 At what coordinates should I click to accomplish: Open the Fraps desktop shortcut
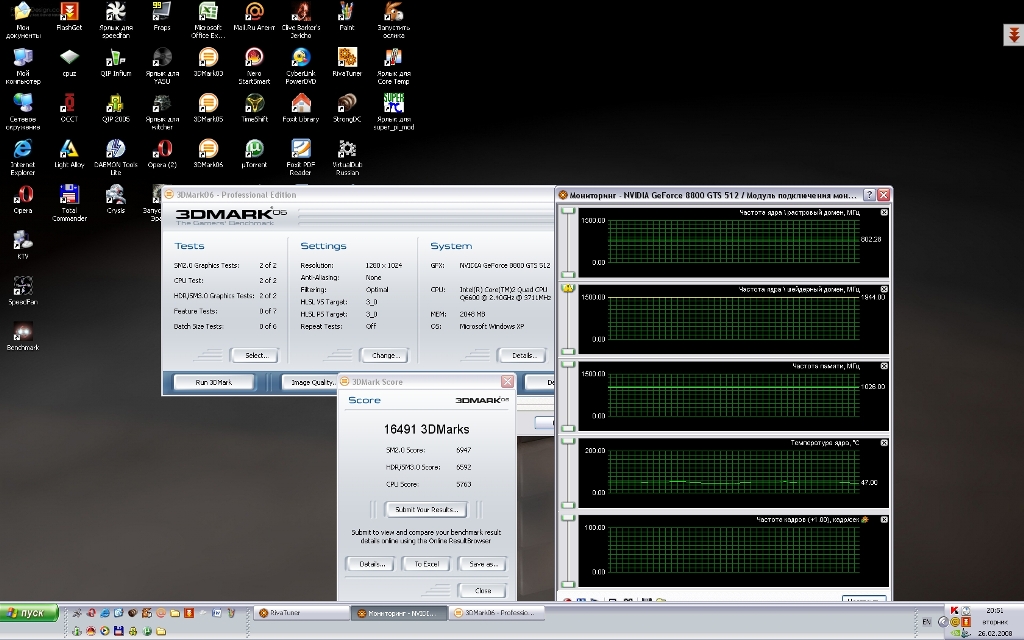pos(161,12)
